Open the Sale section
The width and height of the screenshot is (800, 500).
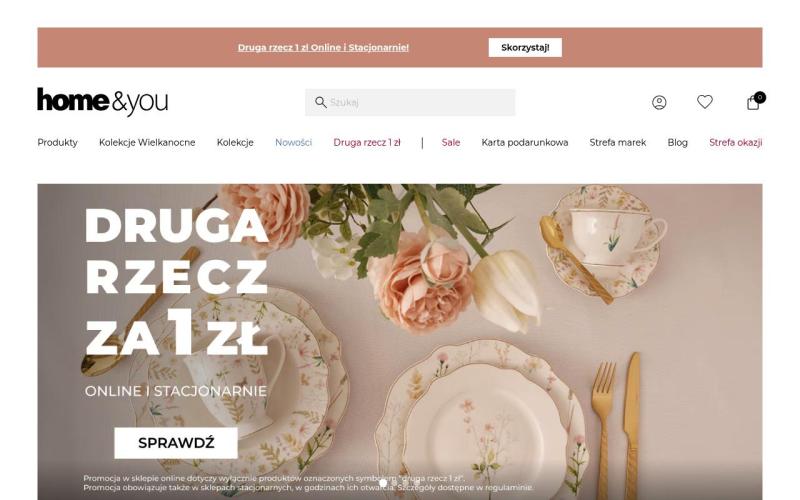pos(451,142)
